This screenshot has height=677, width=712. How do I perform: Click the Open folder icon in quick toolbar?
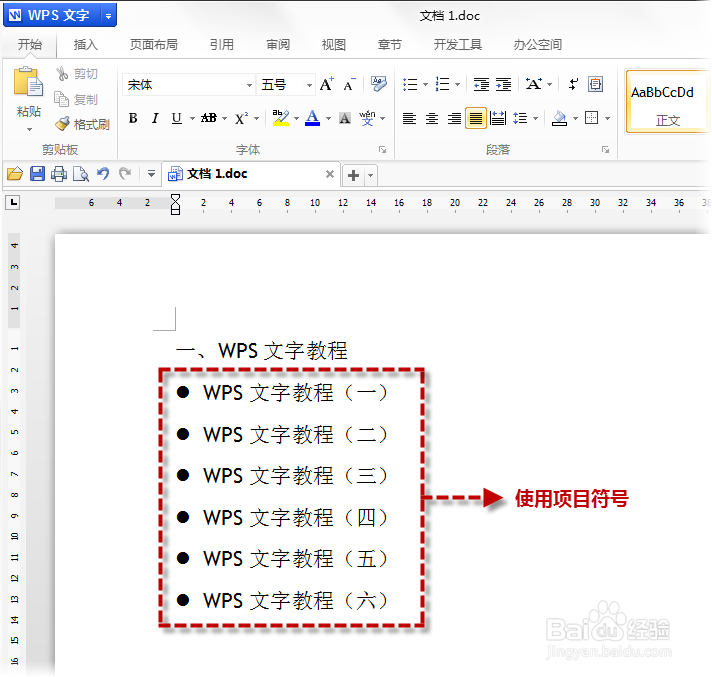15,174
